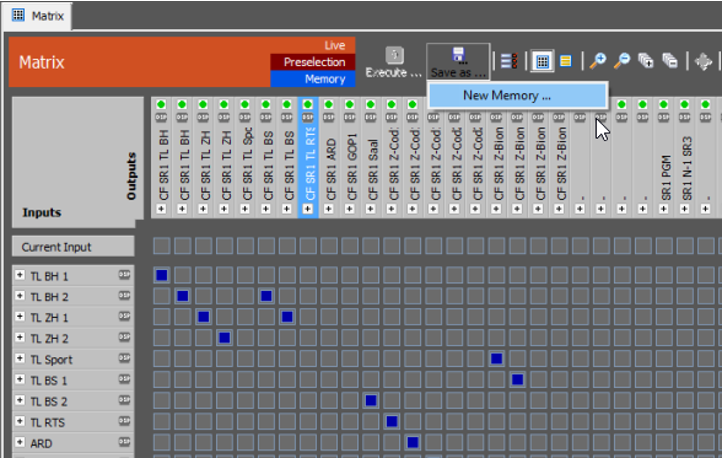The width and height of the screenshot is (722, 458).
Task: Click DSP icon above CF SR1 Saal
Action: 371,117
